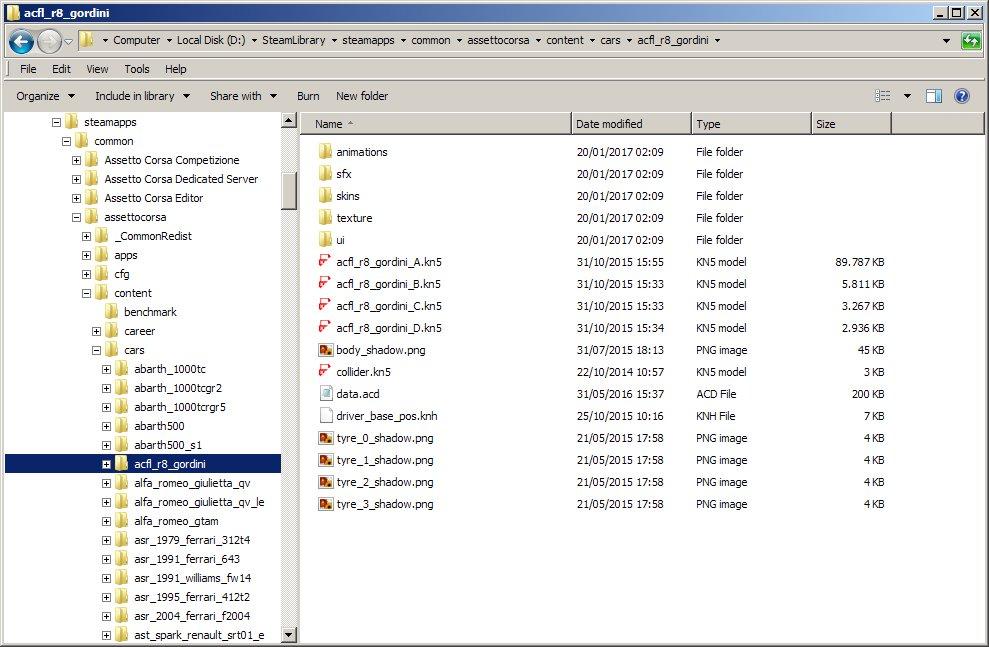Open the more view options dropdown arrow

[907, 96]
